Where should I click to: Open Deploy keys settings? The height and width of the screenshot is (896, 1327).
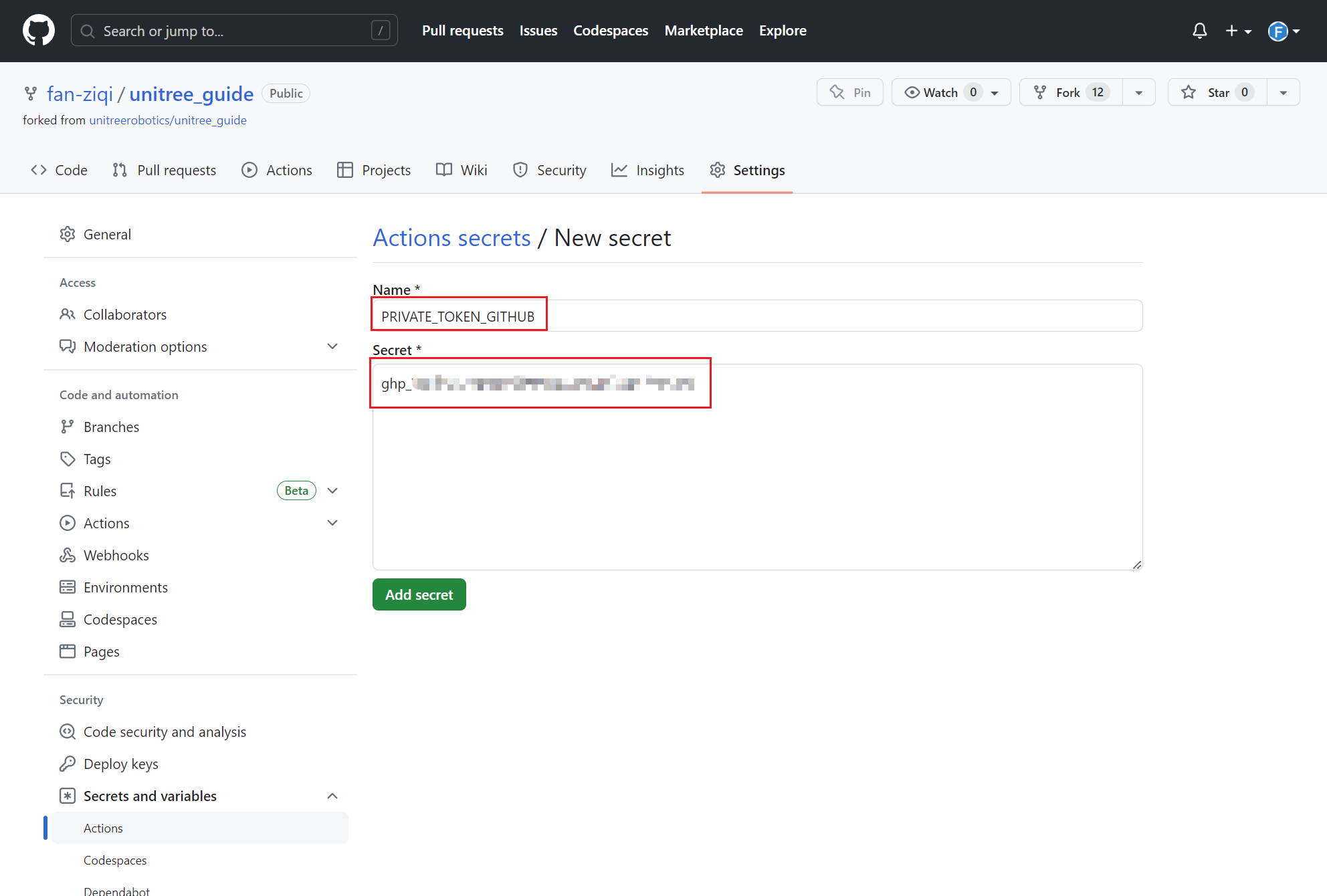pyautogui.click(x=200, y=764)
